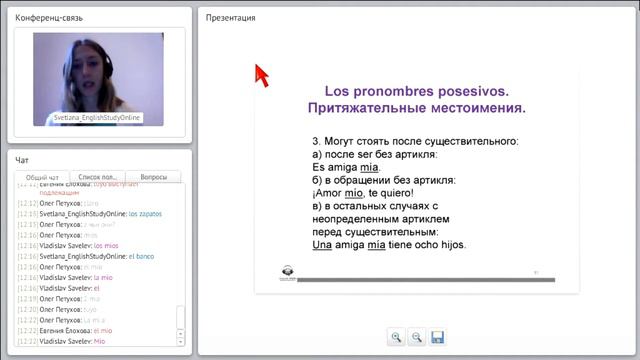Click the slide line 'а) после ser без артикля:'
The image size is (640, 360).
pyautogui.click(x=375, y=154)
